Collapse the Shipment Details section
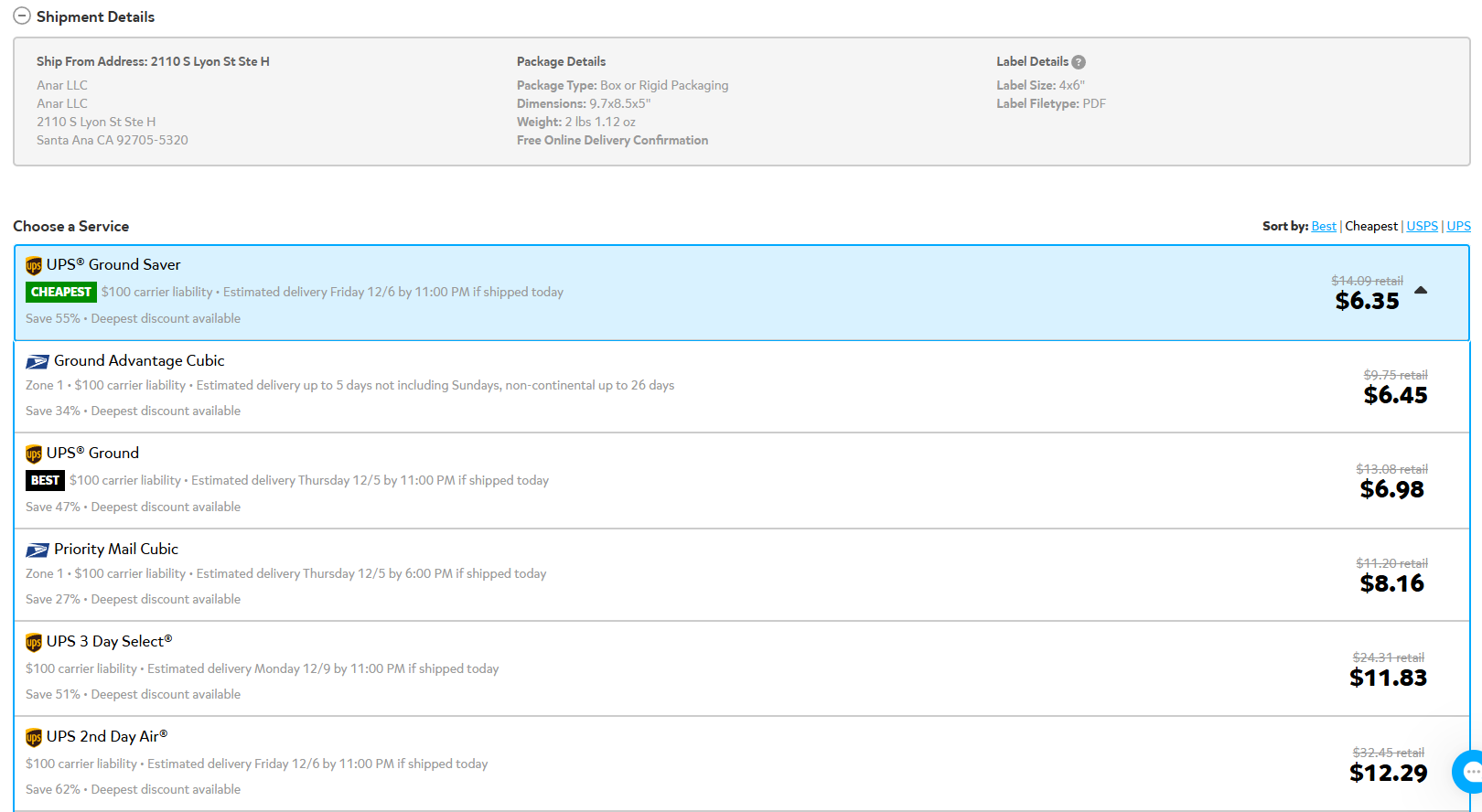 point(22,16)
